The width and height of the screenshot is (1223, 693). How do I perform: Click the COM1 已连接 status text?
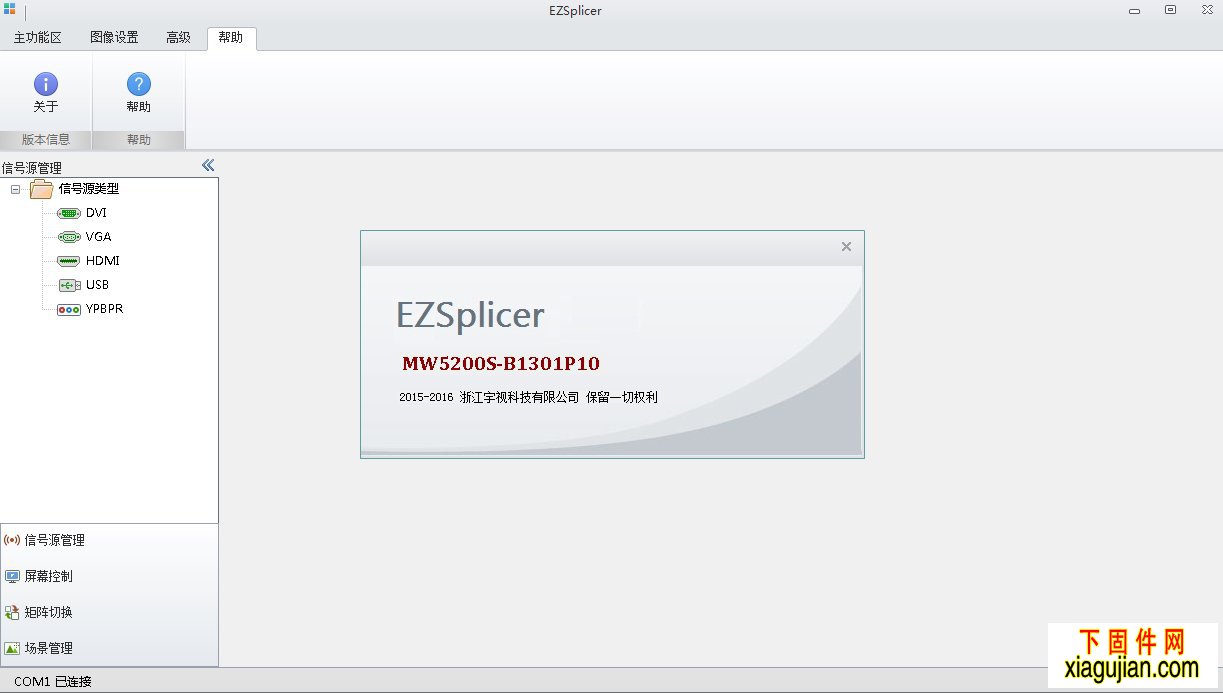[x=53, y=682]
